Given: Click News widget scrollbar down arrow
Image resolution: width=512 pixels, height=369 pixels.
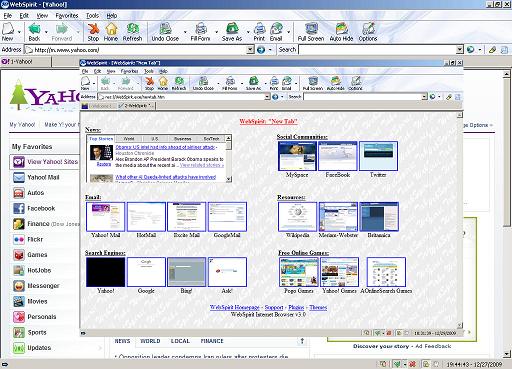Looking at the screenshot, I should pyautogui.click(x=228, y=179).
